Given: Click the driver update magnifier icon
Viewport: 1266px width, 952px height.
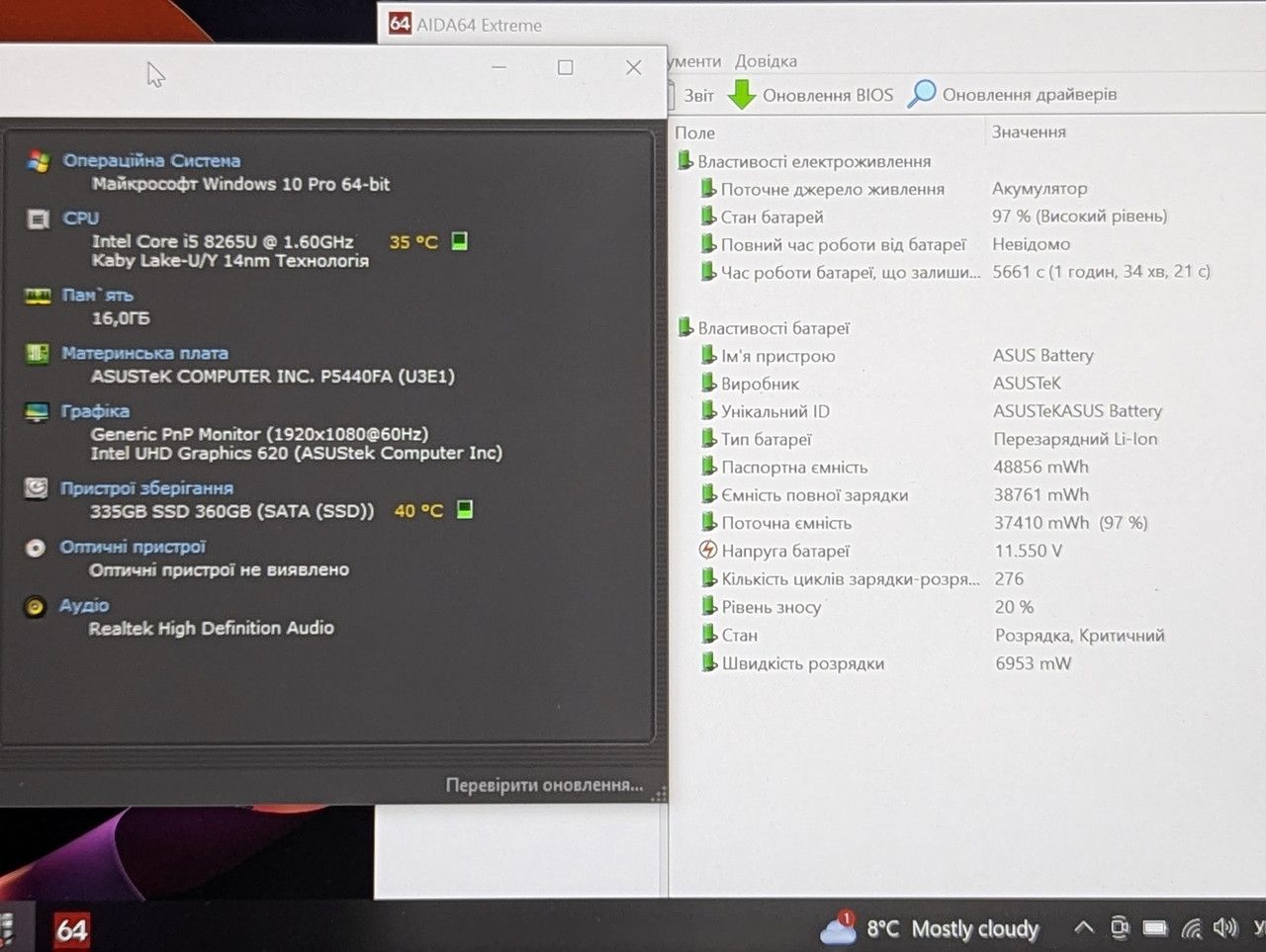Looking at the screenshot, I should point(922,94).
